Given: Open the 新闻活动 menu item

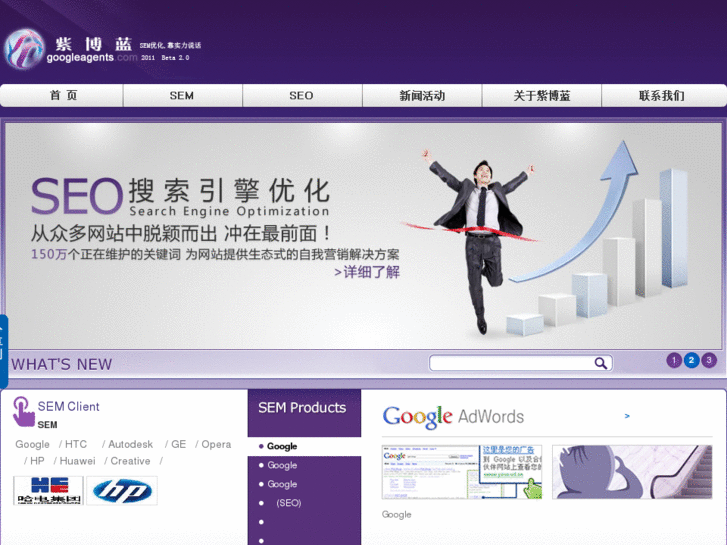Looking at the screenshot, I should point(422,96).
